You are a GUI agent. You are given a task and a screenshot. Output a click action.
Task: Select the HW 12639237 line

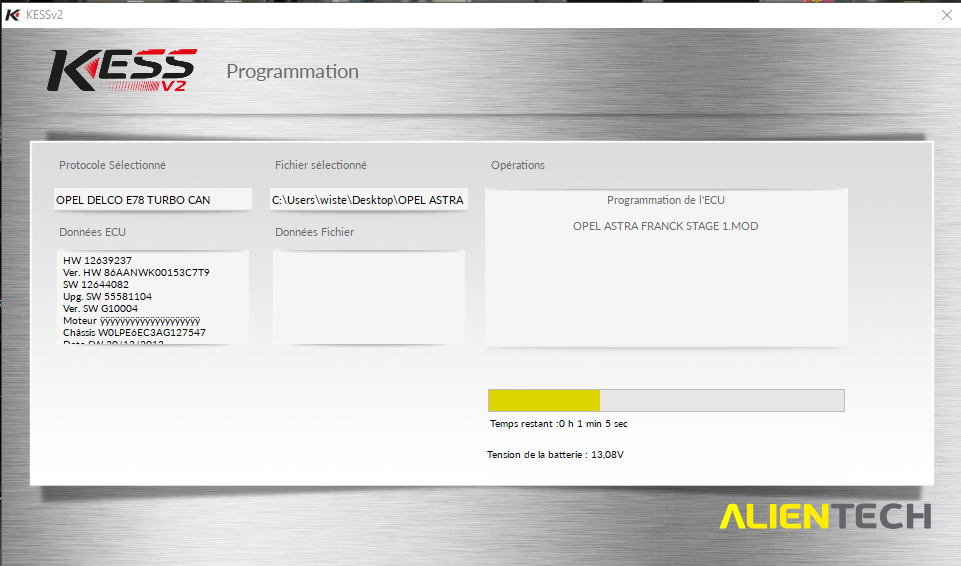tap(97, 260)
